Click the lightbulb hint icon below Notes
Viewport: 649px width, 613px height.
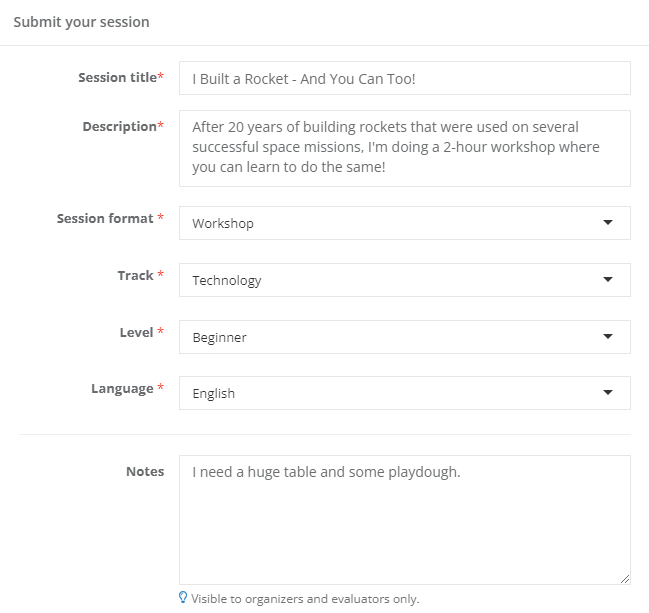click(182, 598)
